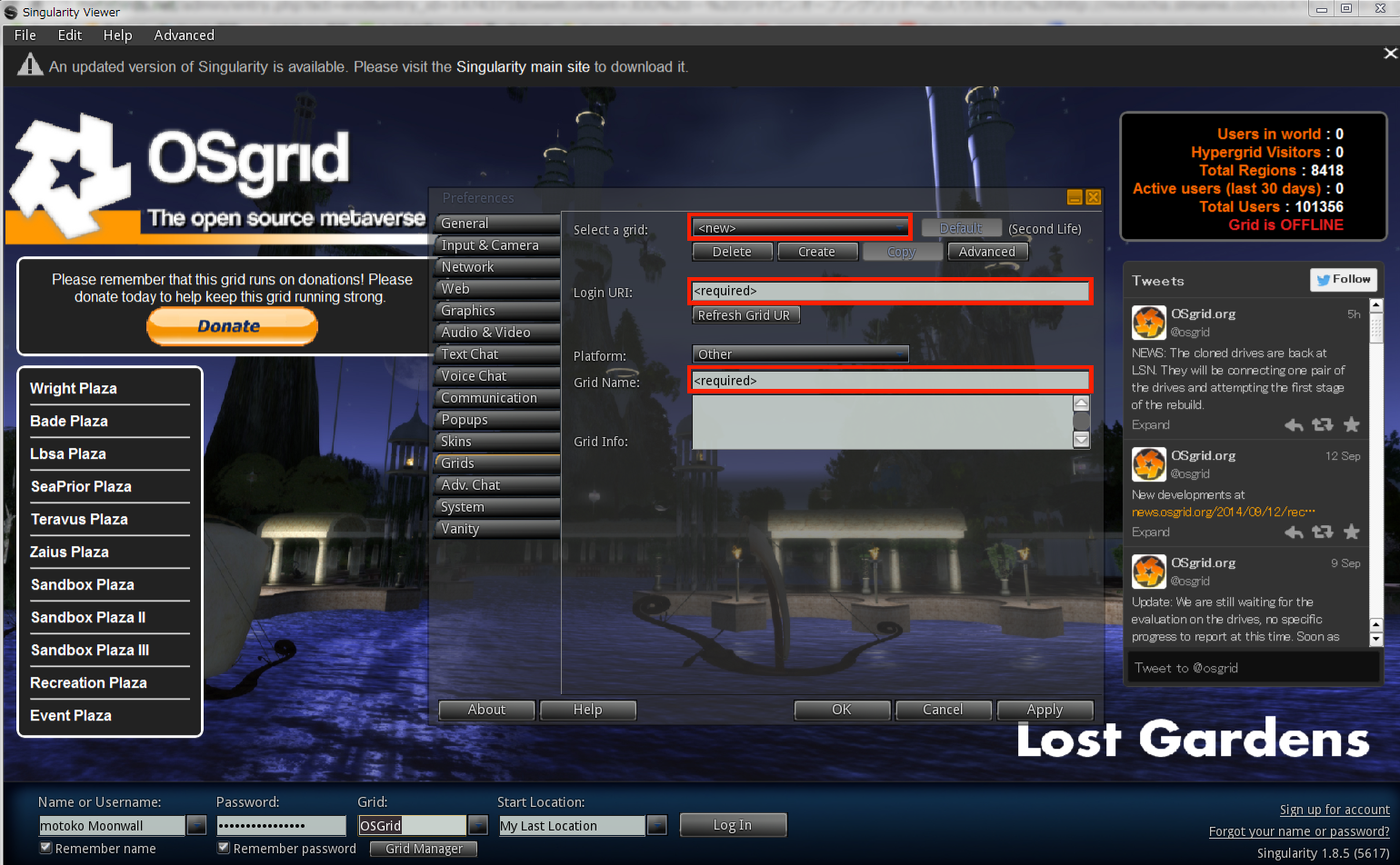This screenshot has height=865, width=1400.
Task: Close the update notification bar
Action: [x=1390, y=54]
